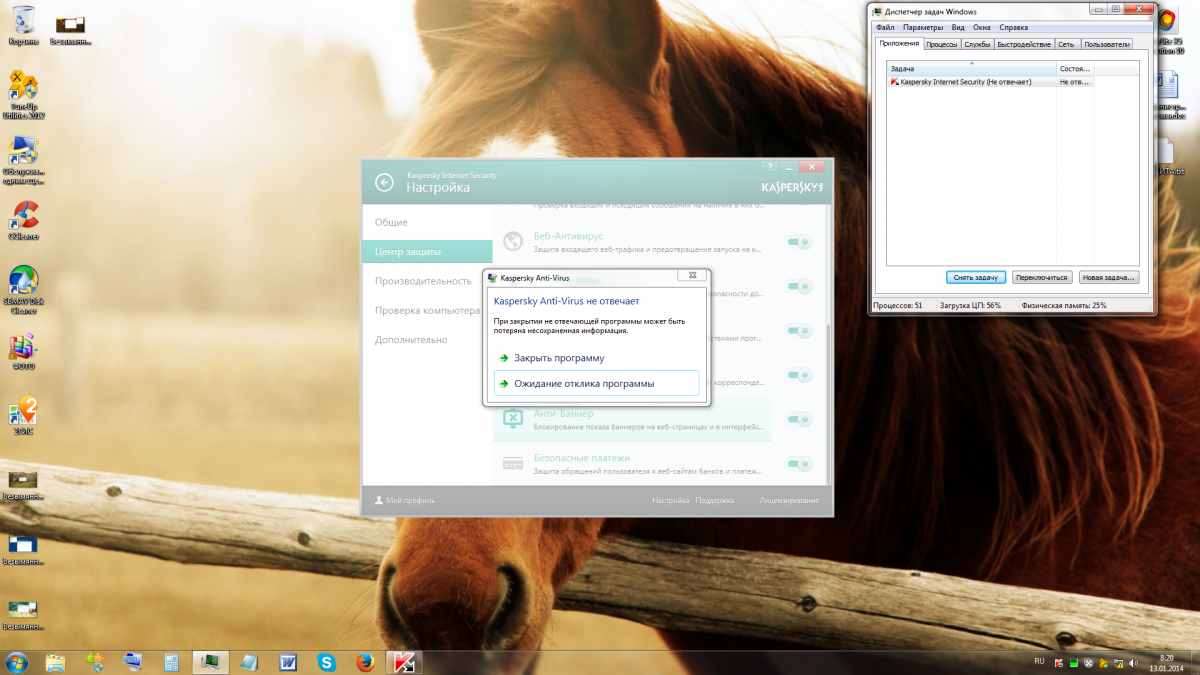Open Параметры menu in Task Manager
This screenshot has height=675, width=1200.
click(x=923, y=27)
